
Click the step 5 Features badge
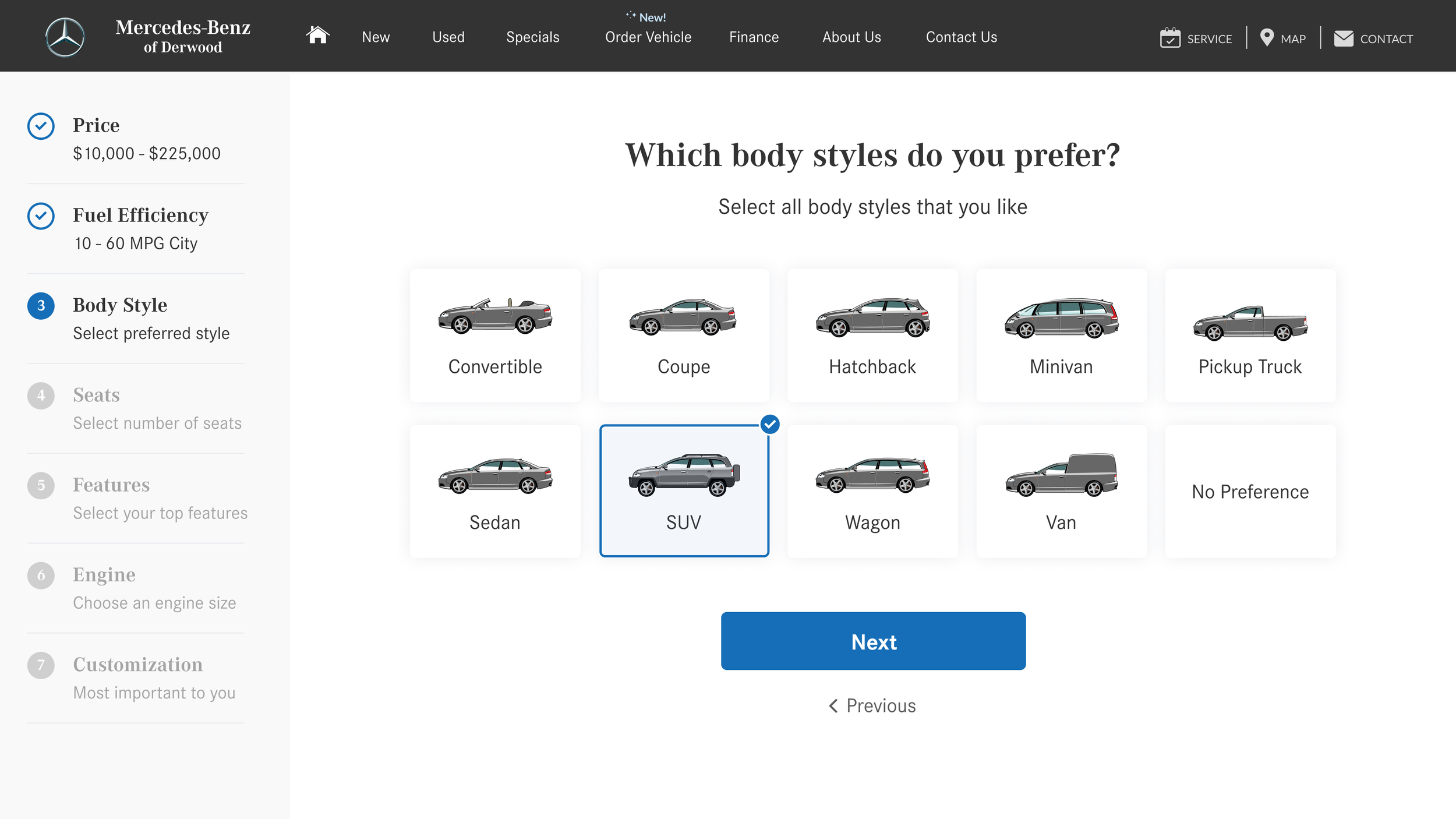[x=41, y=485]
